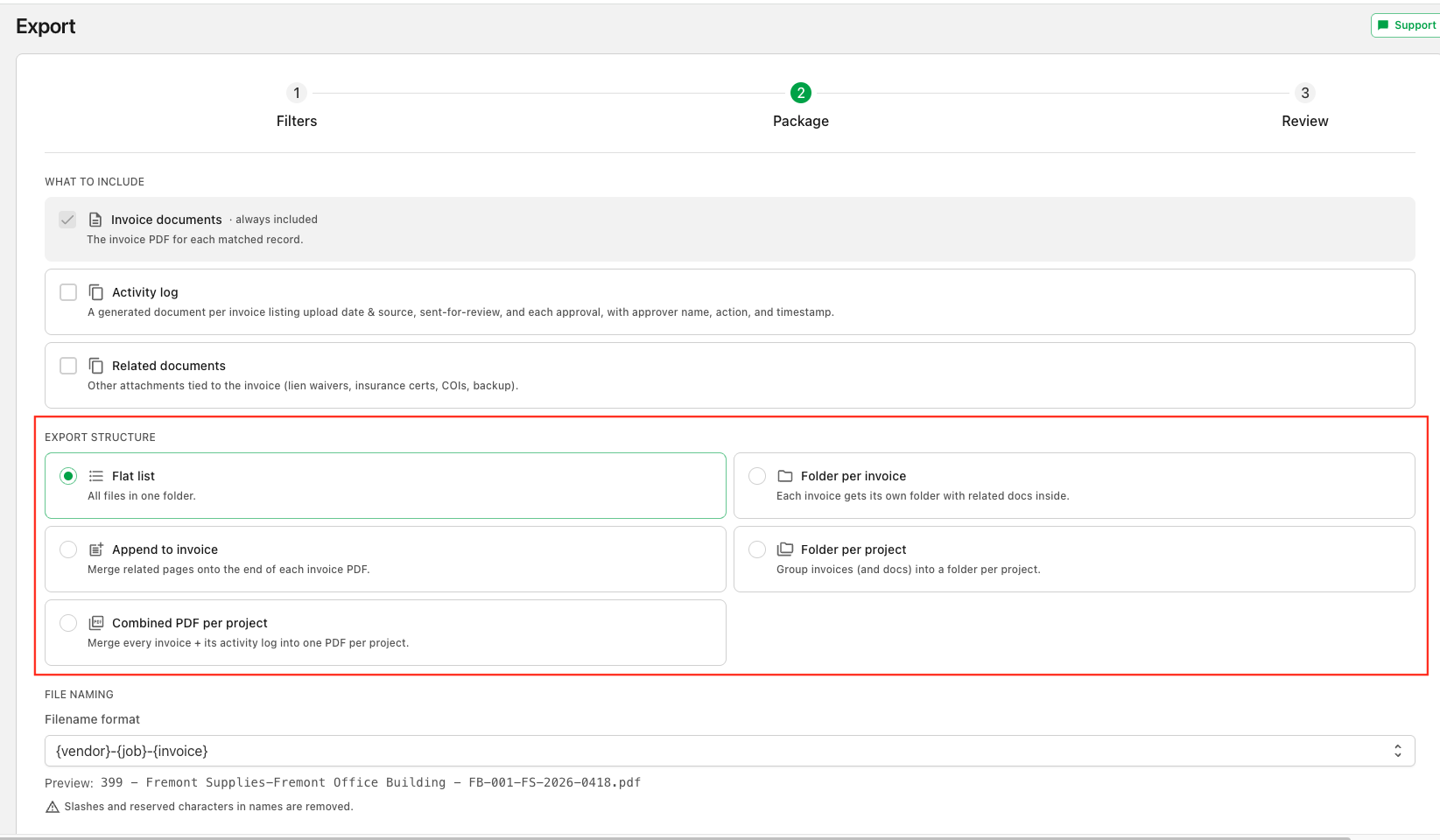Toggle the always-included Invoice documents checkbox
The image size is (1440, 840).
[x=67, y=220]
